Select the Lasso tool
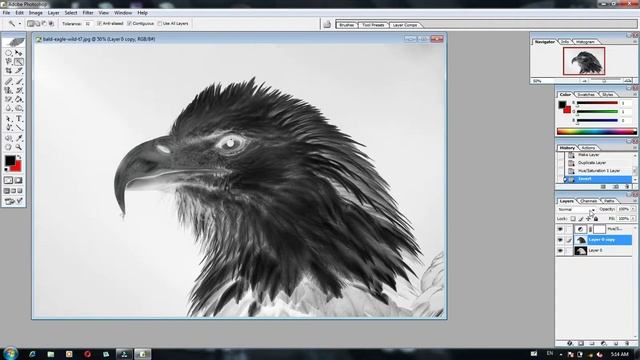This screenshot has height=360, width=640. pos(8,62)
